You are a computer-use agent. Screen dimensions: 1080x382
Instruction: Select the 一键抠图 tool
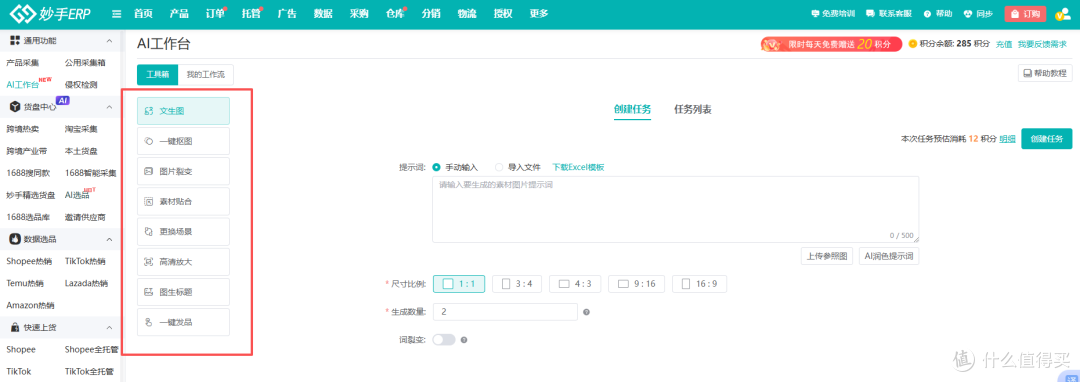[x=183, y=141]
